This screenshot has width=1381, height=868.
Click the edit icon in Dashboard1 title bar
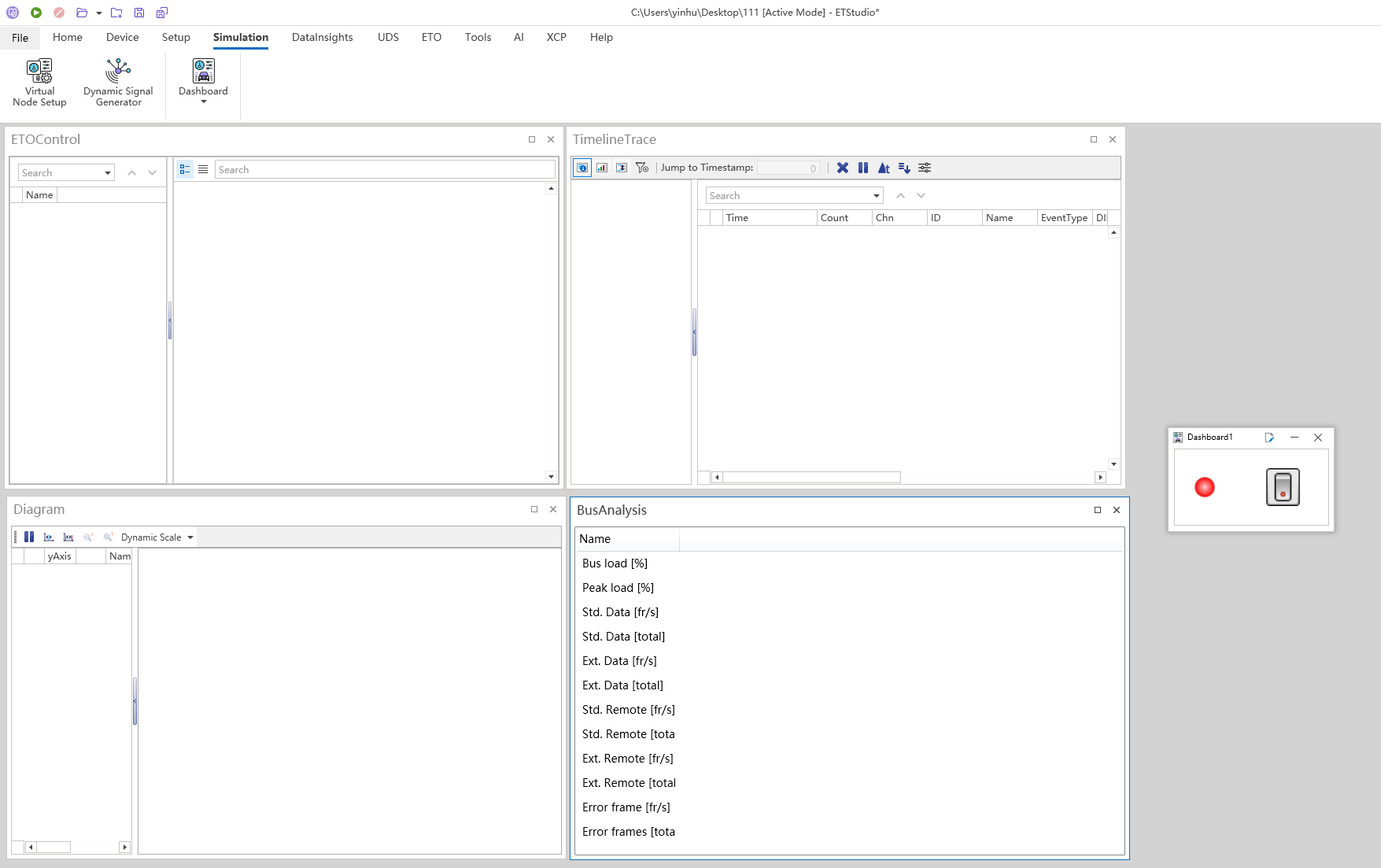[1269, 438]
